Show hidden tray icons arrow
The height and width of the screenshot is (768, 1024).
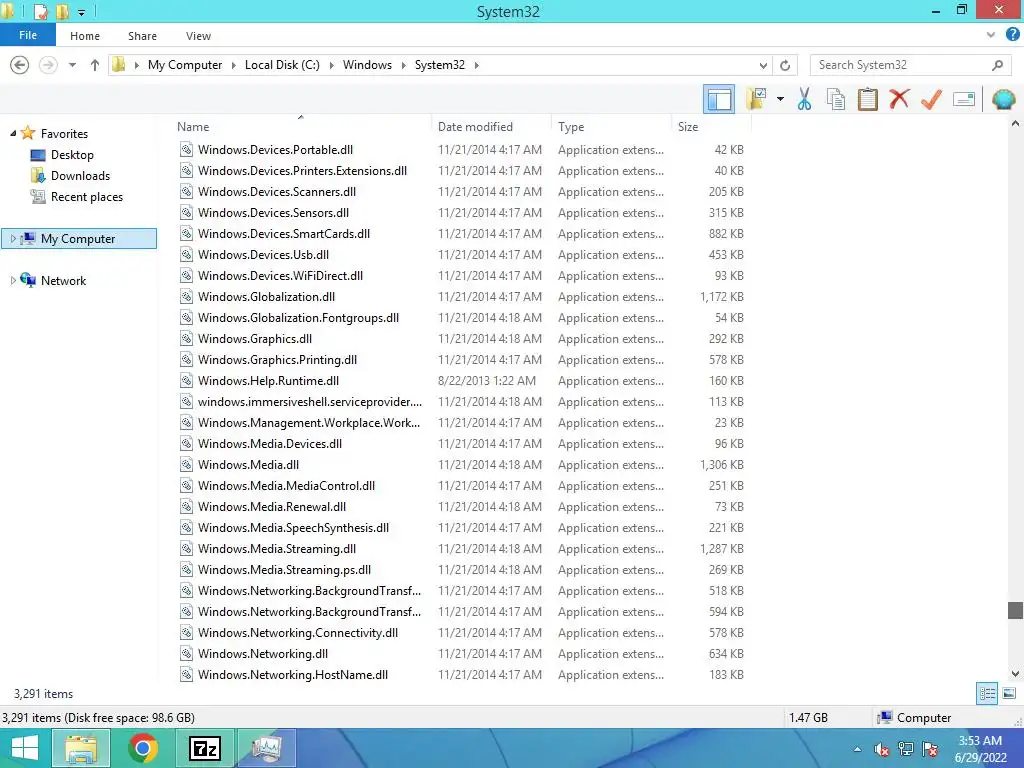pos(857,749)
